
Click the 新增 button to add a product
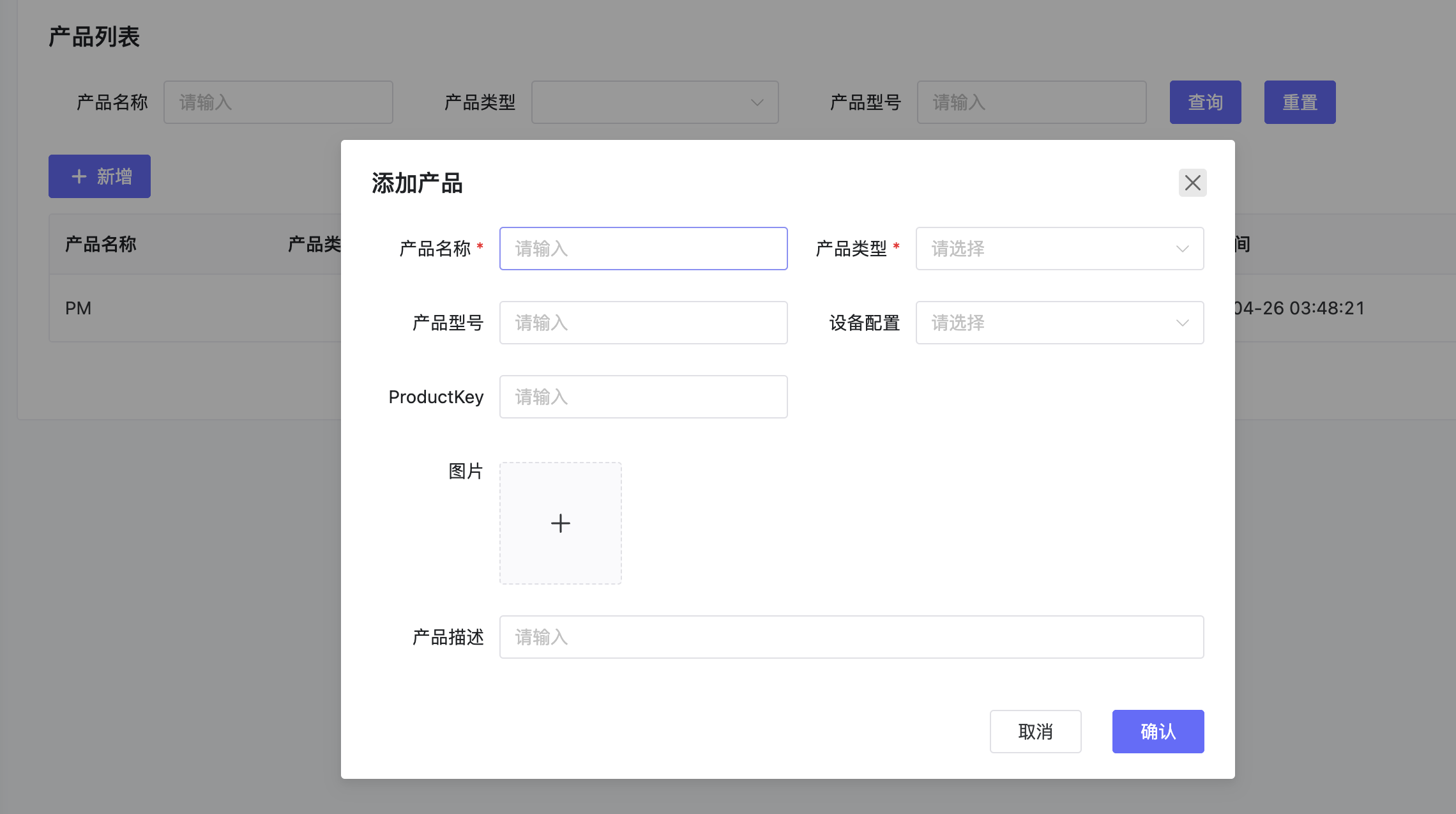[x=99, y=176]
